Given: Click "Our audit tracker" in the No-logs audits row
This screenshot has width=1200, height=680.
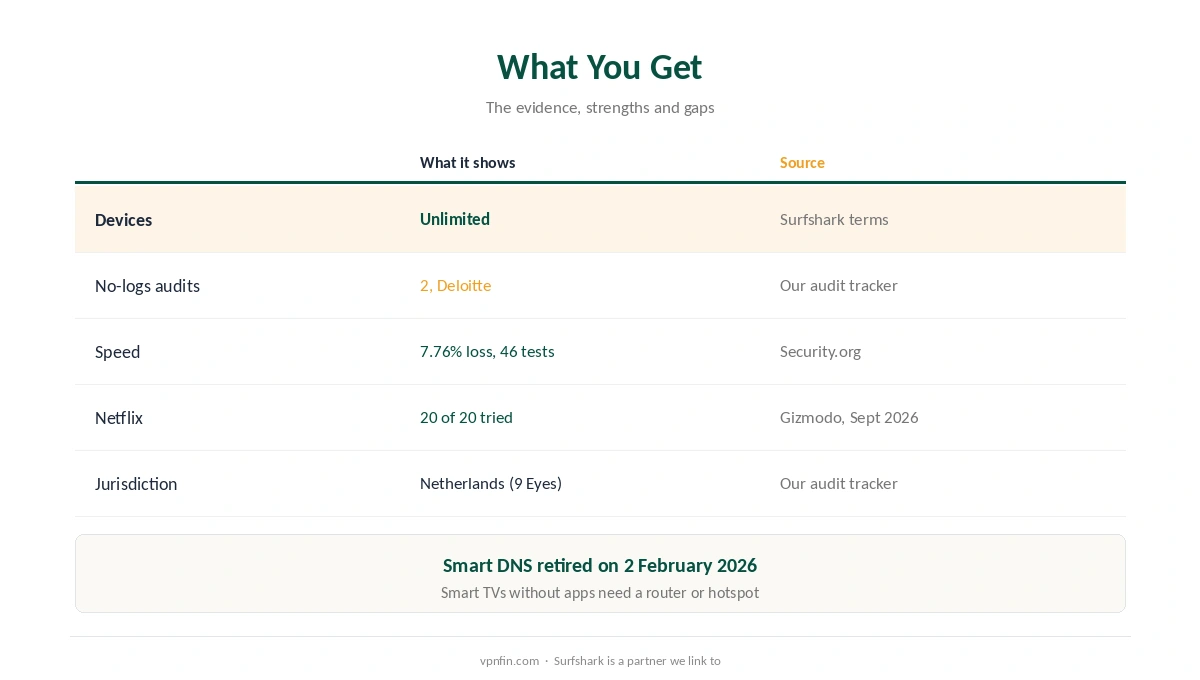Looking at the screenshot, I should pyautogui.click(x=839, y=285).
